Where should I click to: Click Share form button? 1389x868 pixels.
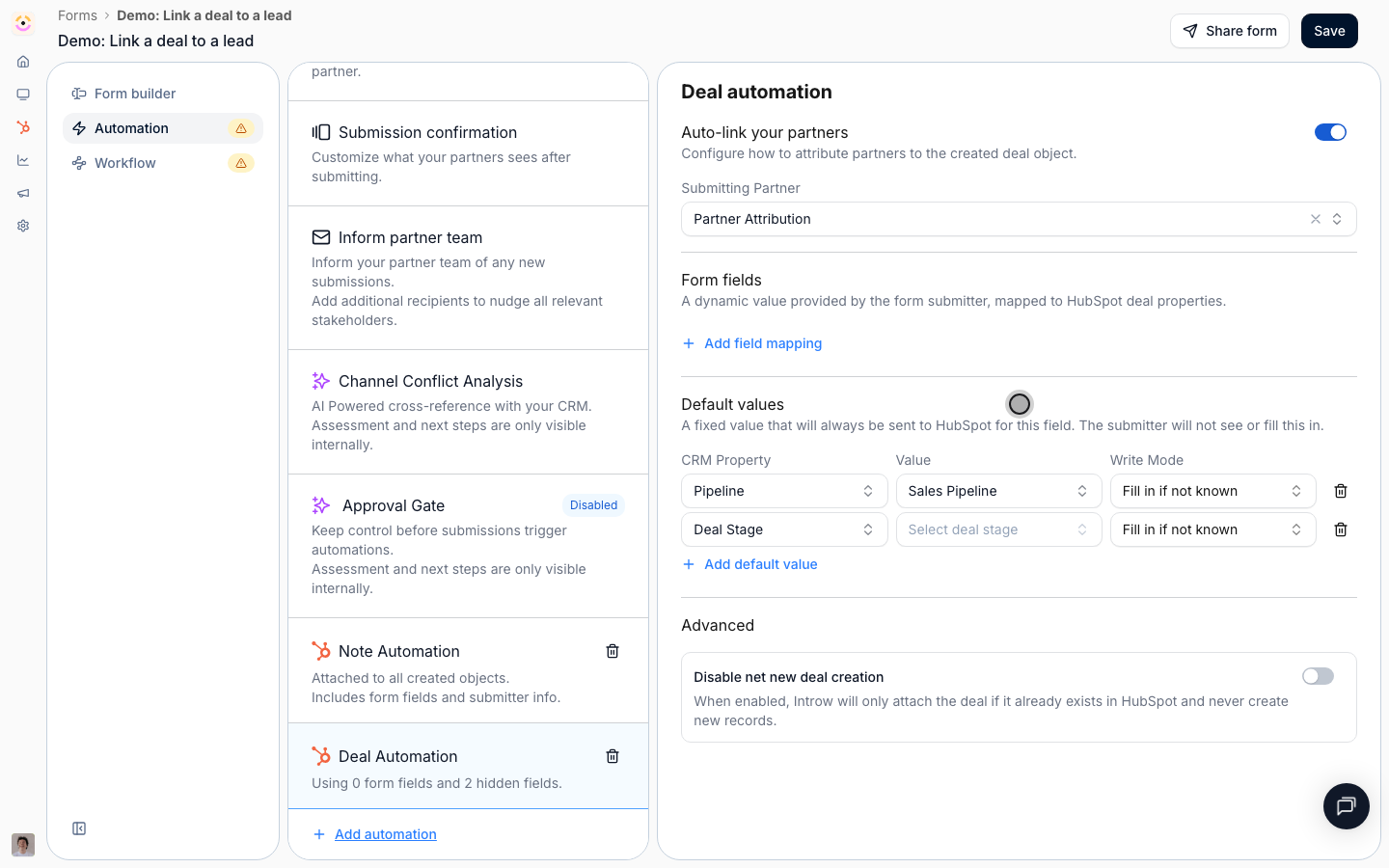point(1230,31)
